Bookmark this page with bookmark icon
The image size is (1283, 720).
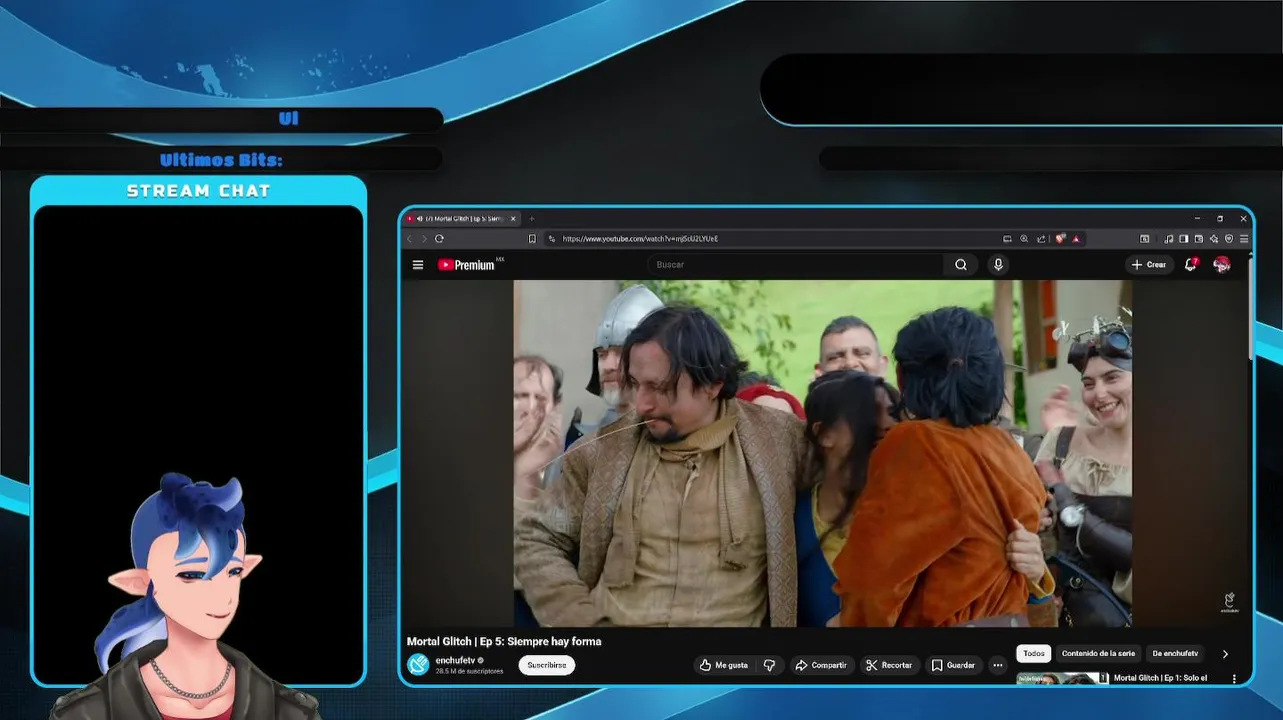532,239
